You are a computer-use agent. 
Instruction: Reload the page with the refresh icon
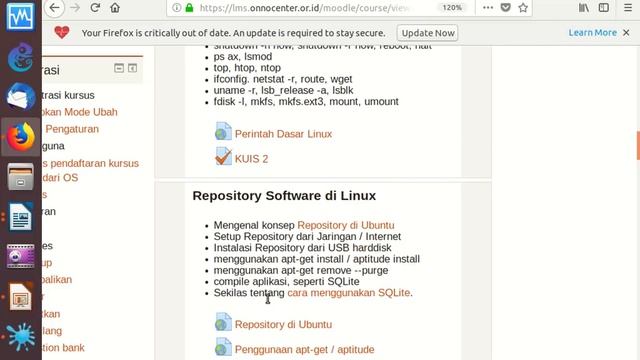click(x=95, y=8)
